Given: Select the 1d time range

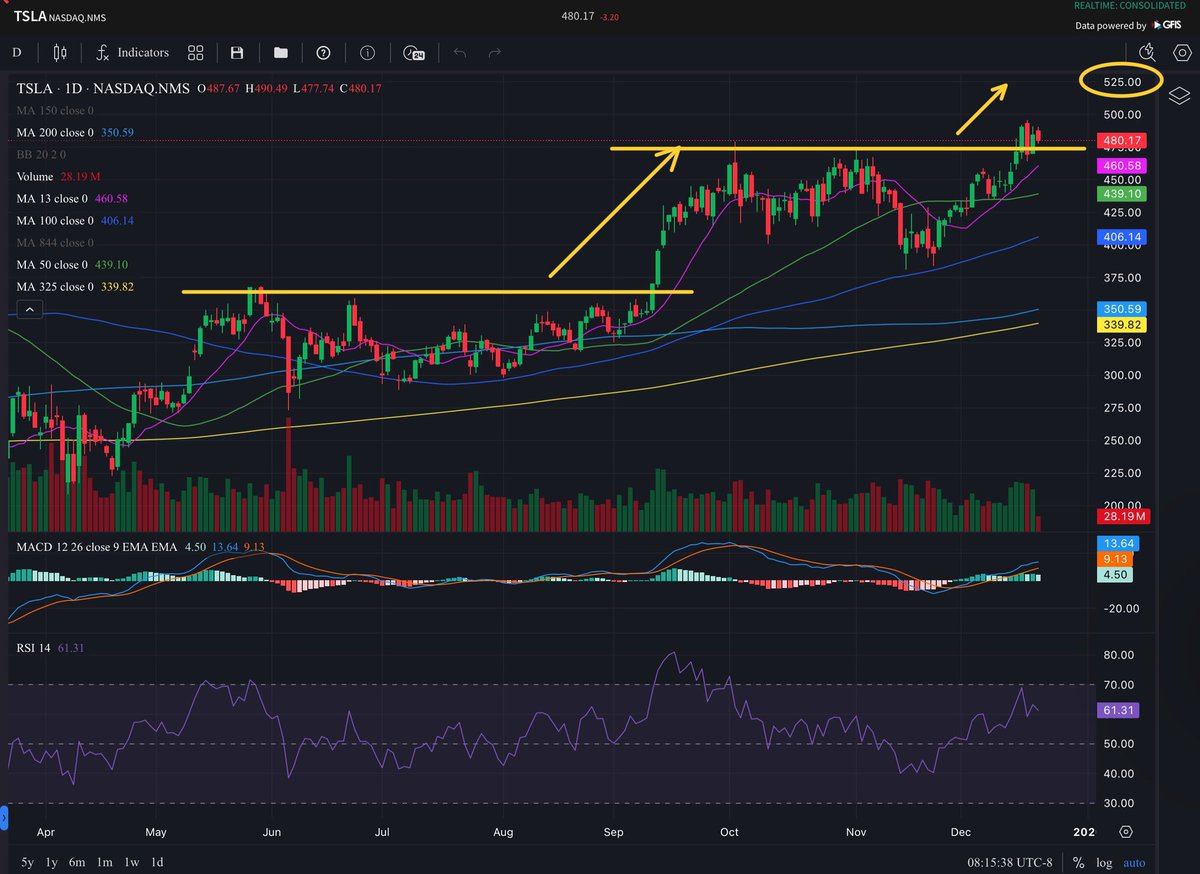Looking at the screenshot, I should [157, 862].
